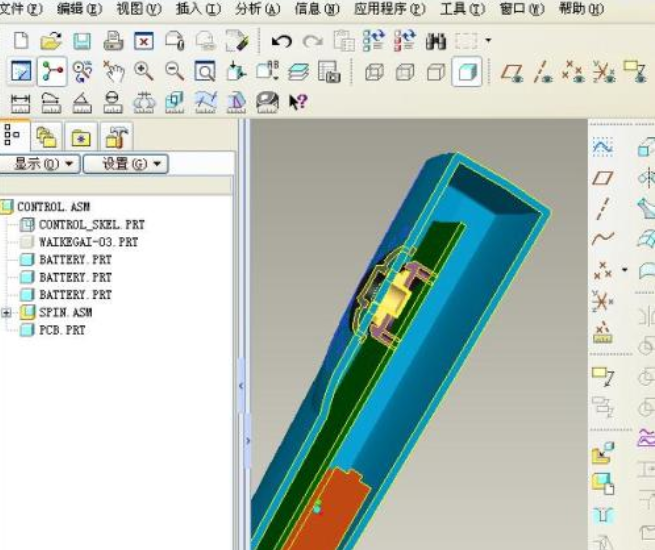655x550 pixels.
Task: Open the 应用程序 (Applications) menu
Action: tap(389, 8)
